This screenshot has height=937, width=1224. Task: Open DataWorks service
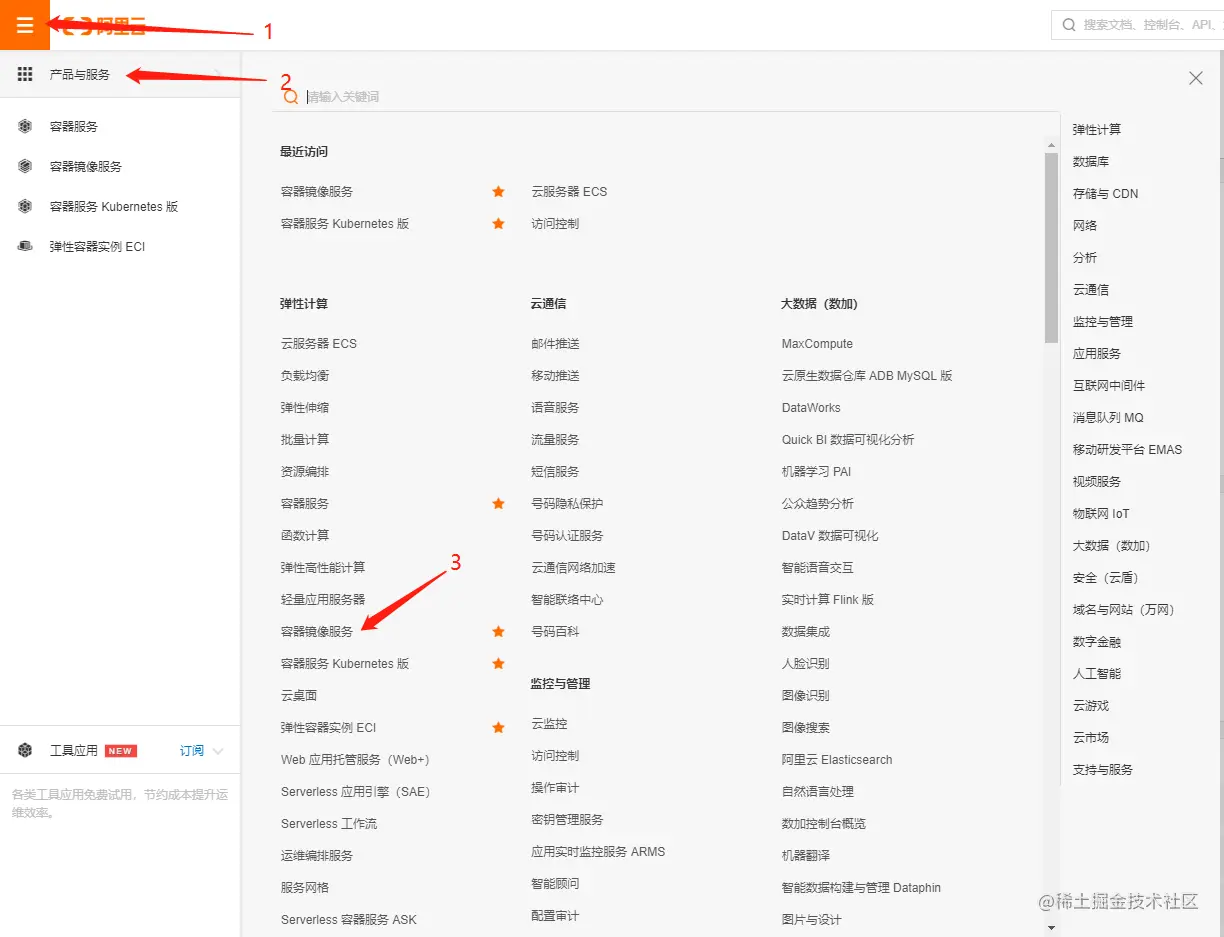tap(811, 407)
